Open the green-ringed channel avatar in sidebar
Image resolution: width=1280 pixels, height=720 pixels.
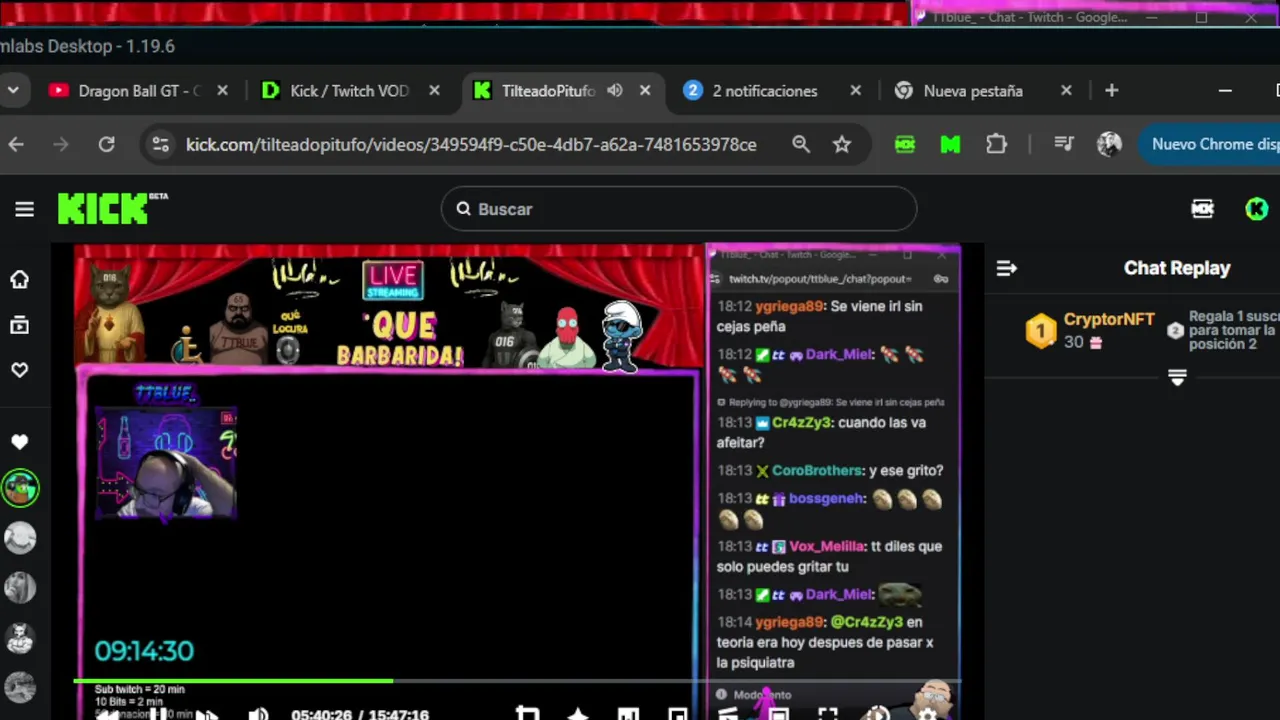pyautogui.click(x=20, y=488)
